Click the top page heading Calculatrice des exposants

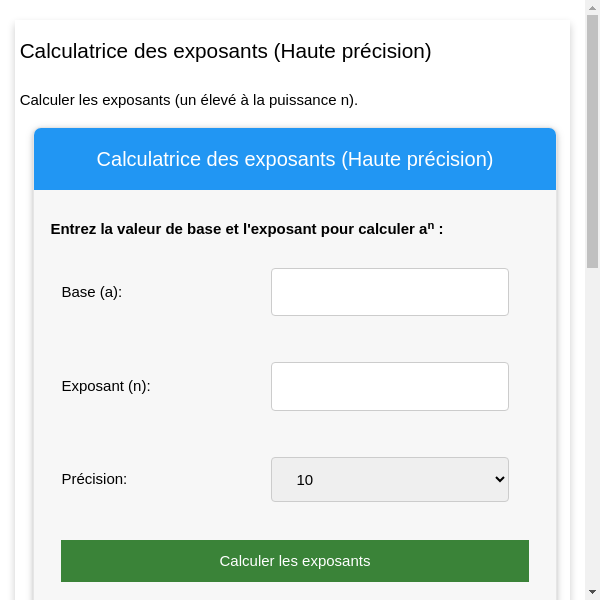point(225,51)
